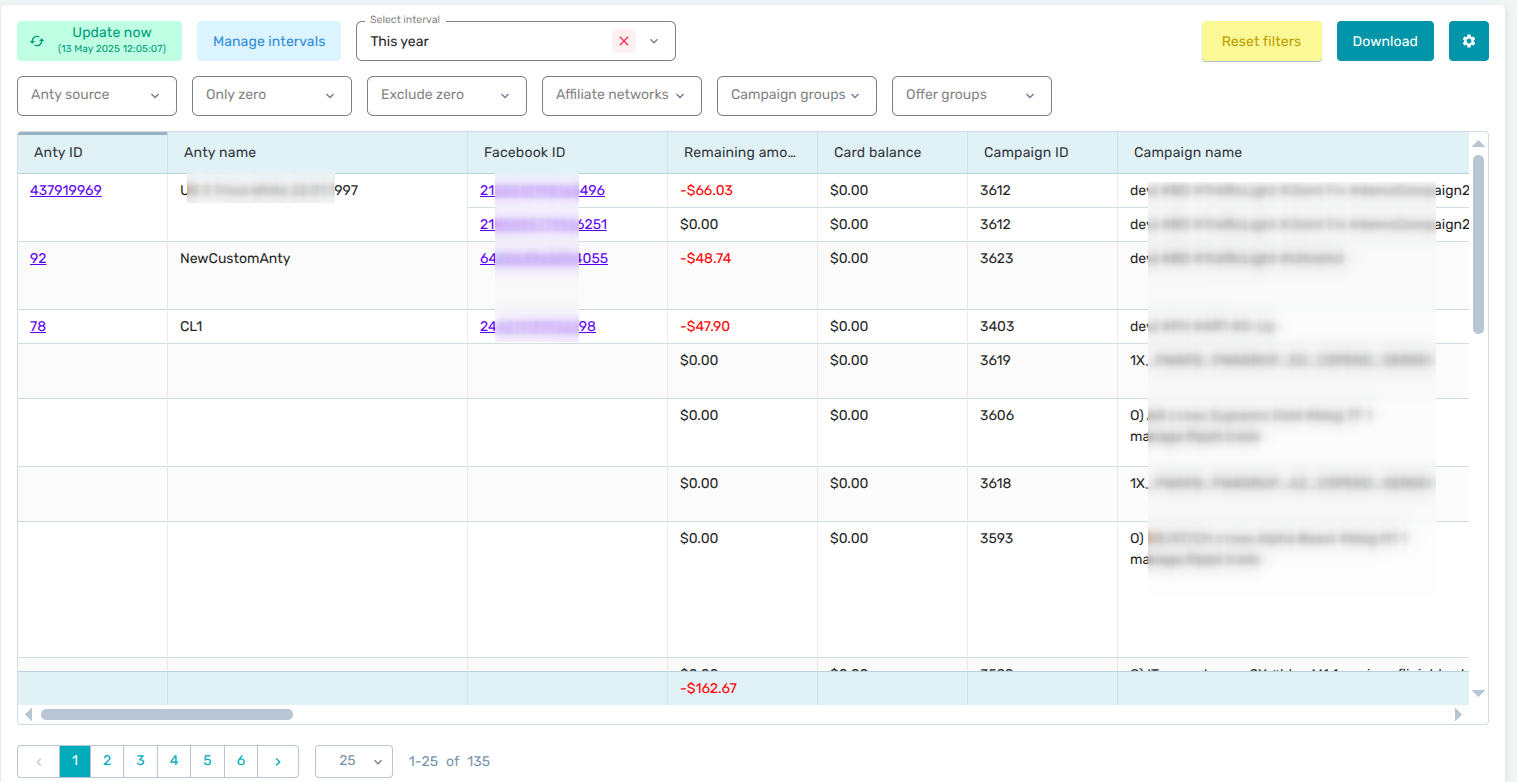Click the Campaign ID column header
Image resolution: width=1517 pixels, height=782 pixels.
point(1042,153)
